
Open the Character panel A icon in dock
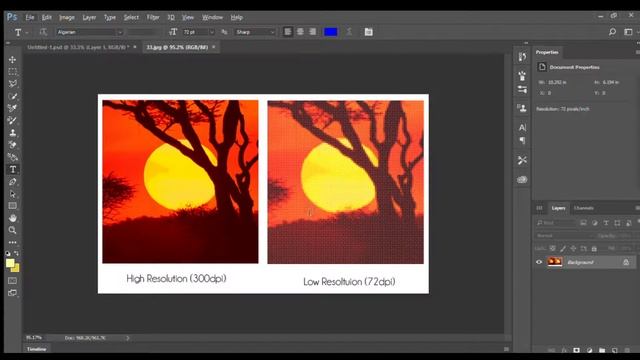pyautogui.click(x=522, y=128)
